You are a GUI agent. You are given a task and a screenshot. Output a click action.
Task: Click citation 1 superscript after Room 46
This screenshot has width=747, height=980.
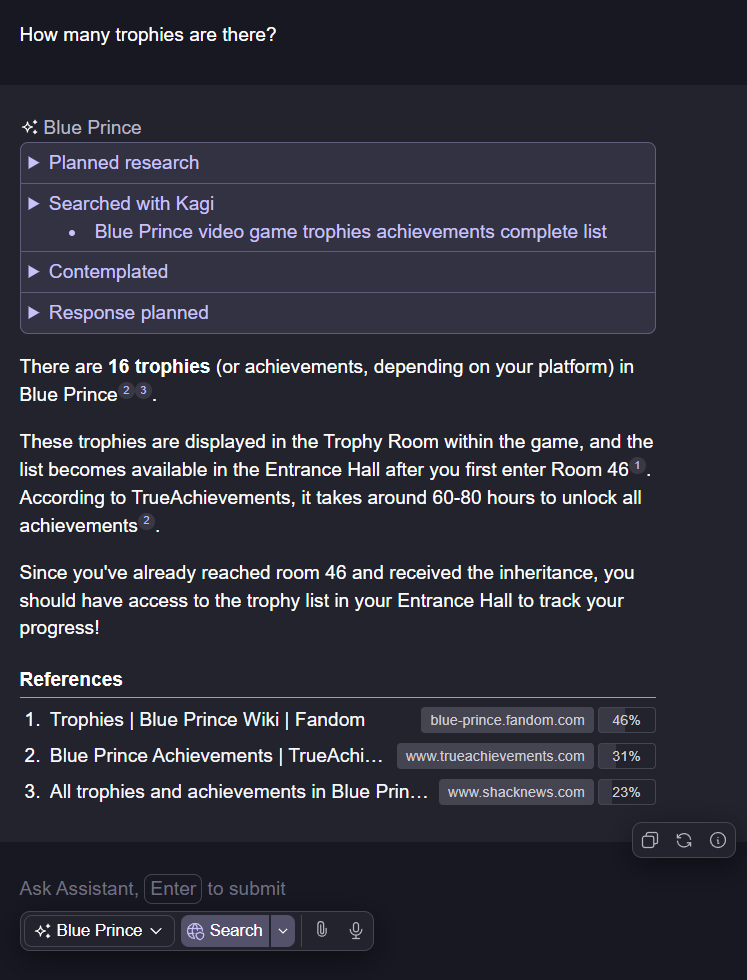coord(637,466)
